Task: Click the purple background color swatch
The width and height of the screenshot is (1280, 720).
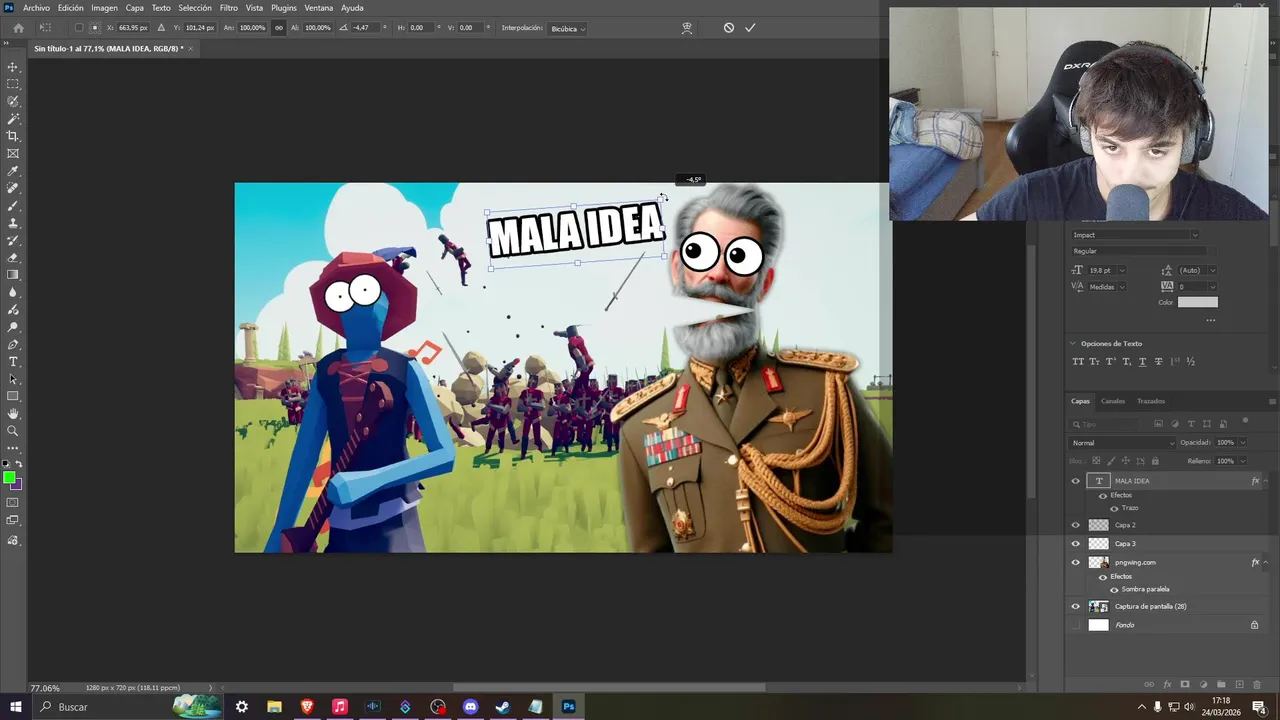Action: pyautogui.click(x=17, y=484)
